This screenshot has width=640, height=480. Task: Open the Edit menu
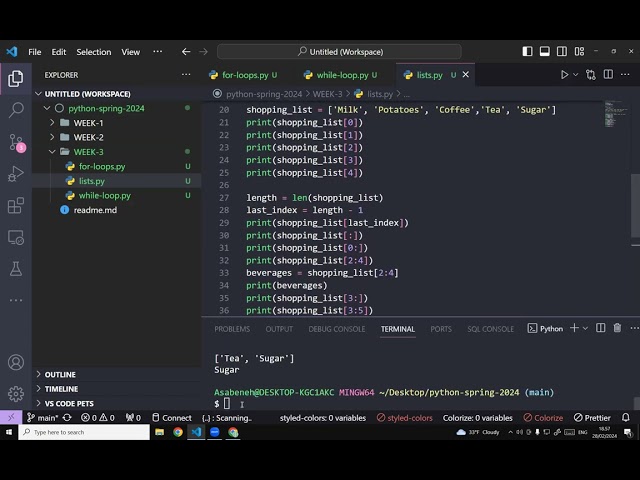tap(58, 52)
